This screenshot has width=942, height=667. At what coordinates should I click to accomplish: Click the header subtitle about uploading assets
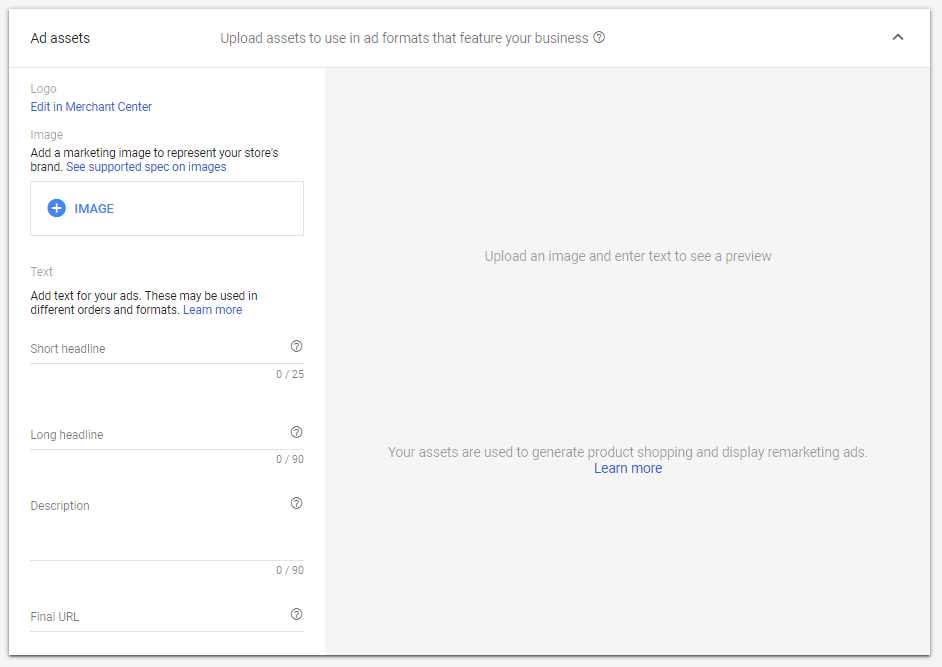[x=404, y=39]
